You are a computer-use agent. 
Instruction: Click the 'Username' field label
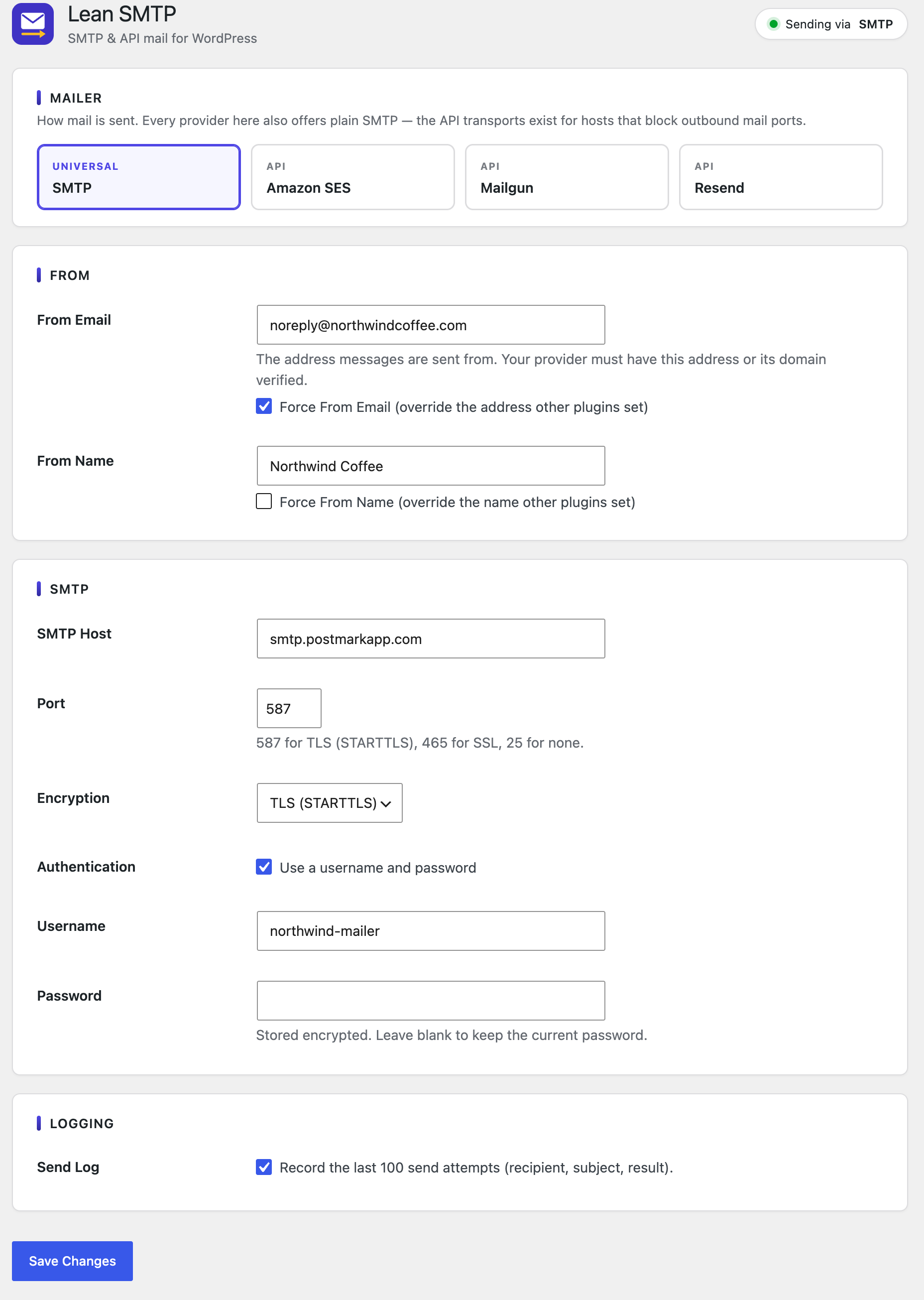point(71,926)
